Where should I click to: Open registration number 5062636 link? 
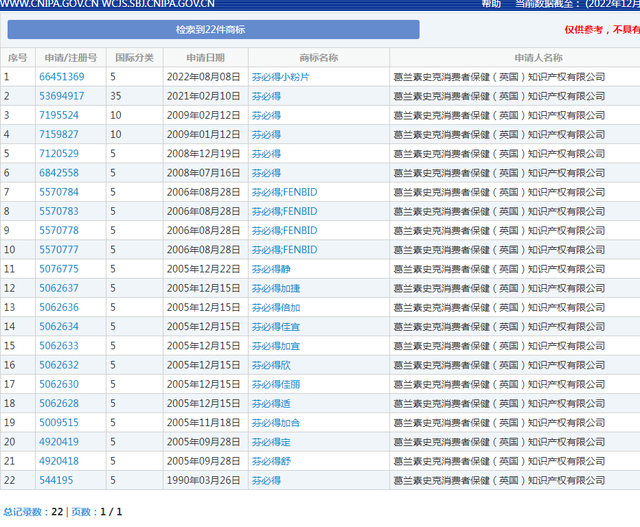[59, 307]
